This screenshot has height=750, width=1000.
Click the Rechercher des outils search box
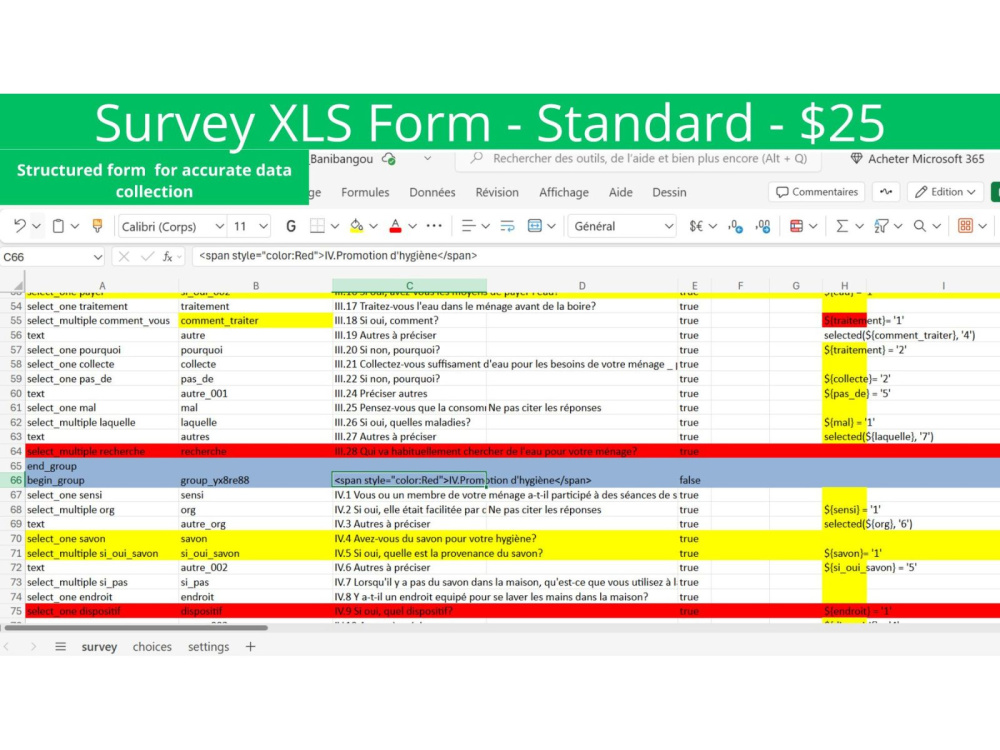638,159
